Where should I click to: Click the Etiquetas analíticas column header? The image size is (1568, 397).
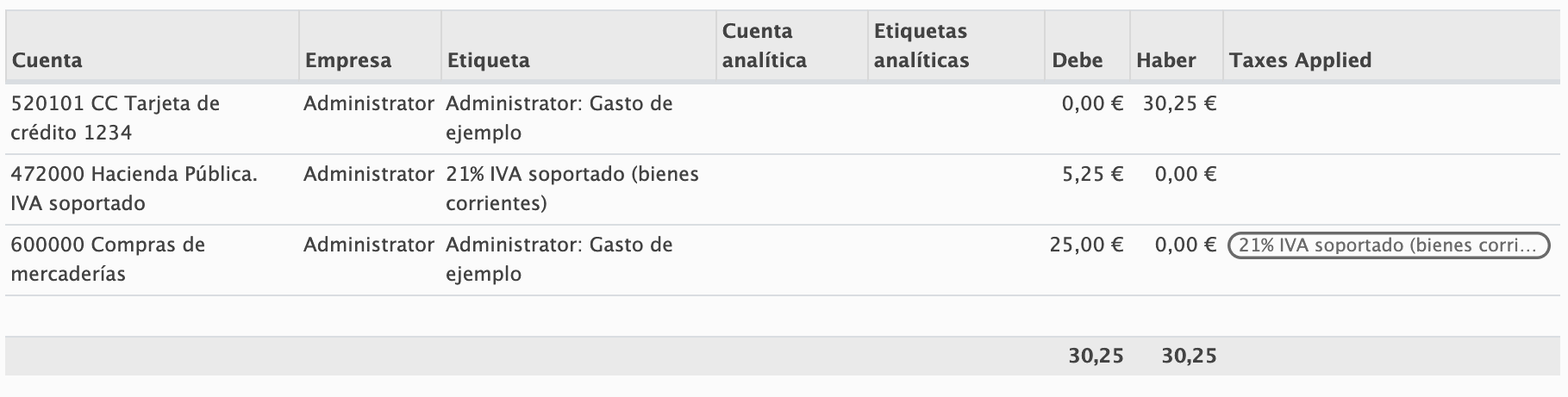pyautogui.click(x=921, y=46)
